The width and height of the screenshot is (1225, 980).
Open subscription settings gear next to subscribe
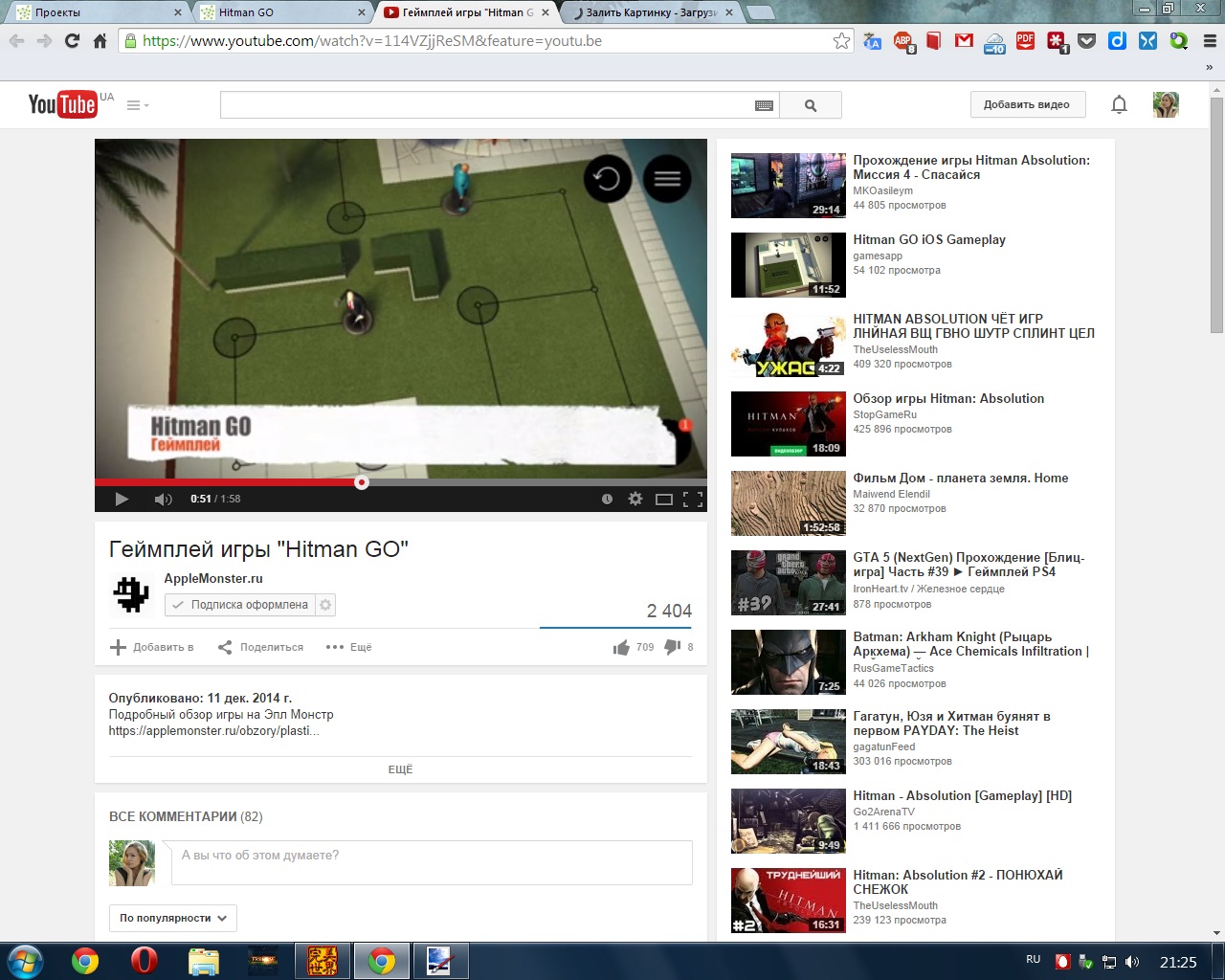(325, 605)
